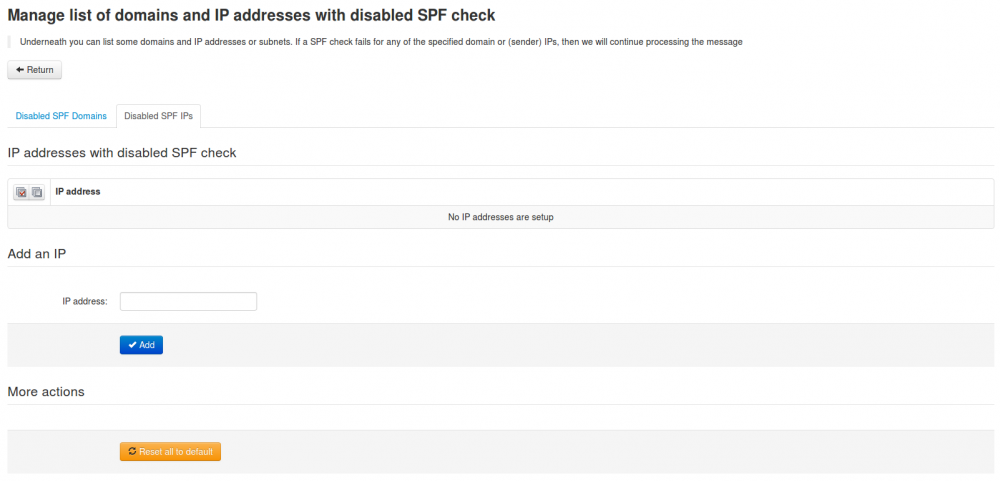1000x481 pixels.
Task: Click the checkmark icon on Add button
Action: [x=132, y=345]
